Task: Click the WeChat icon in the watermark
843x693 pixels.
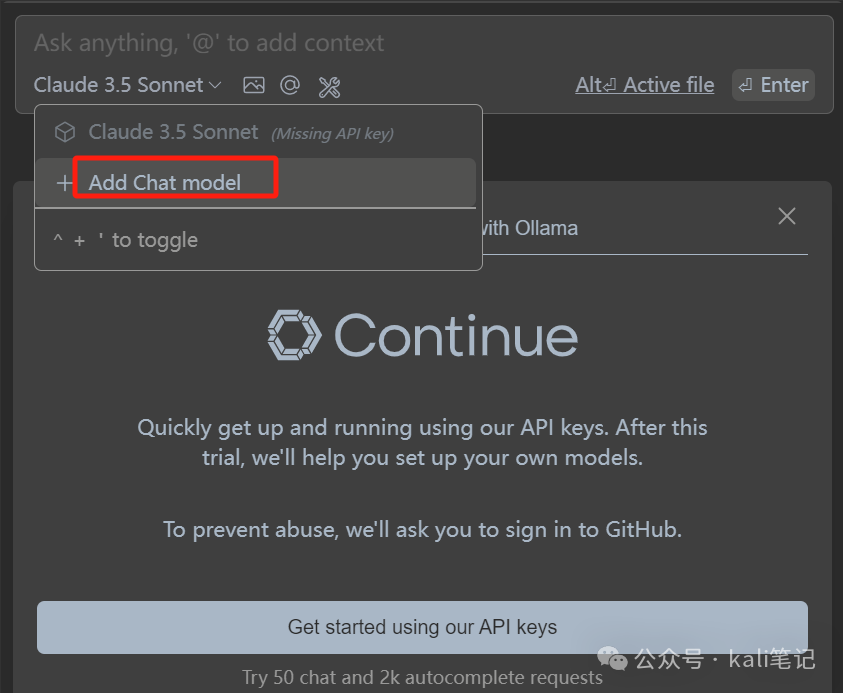Action: 612,659
